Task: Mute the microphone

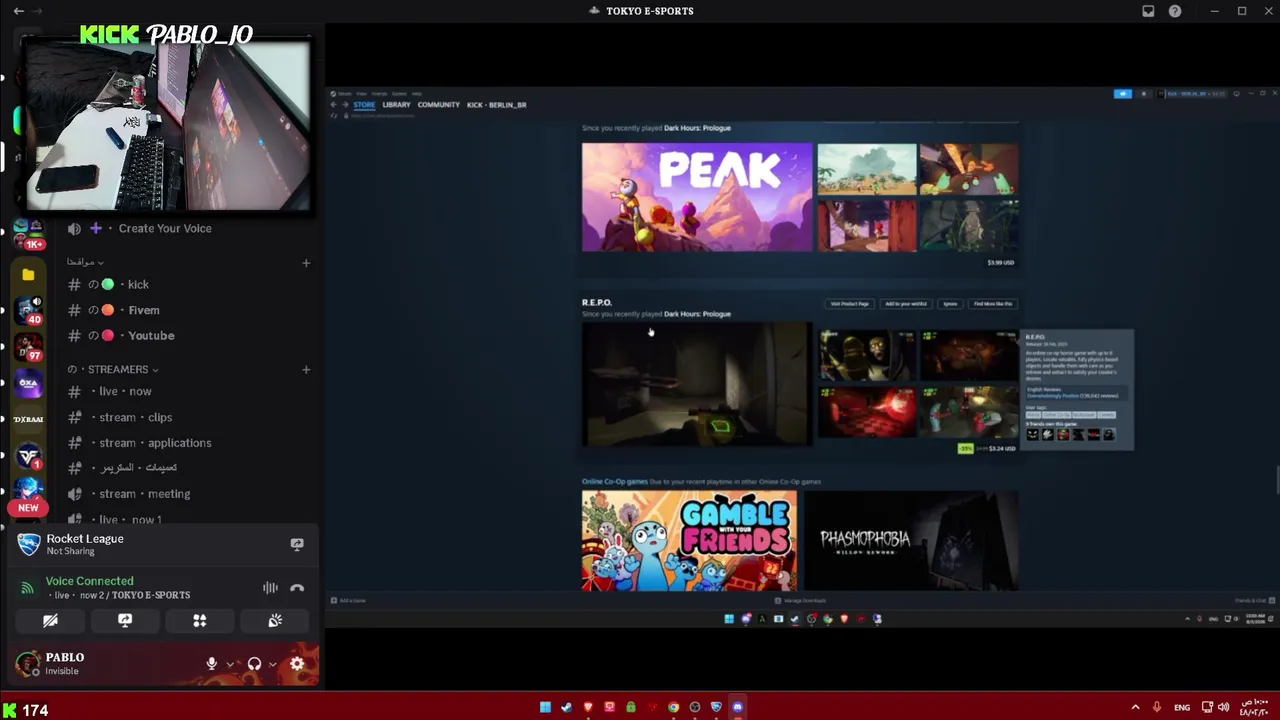Action: [x=212, y=664]
